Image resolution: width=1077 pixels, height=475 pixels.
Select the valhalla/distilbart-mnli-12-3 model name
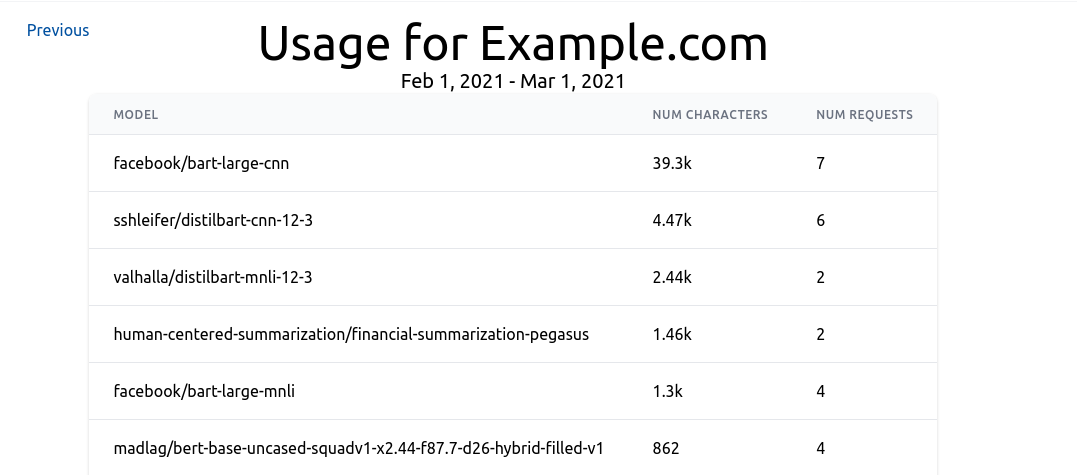[x=213, y=277]
